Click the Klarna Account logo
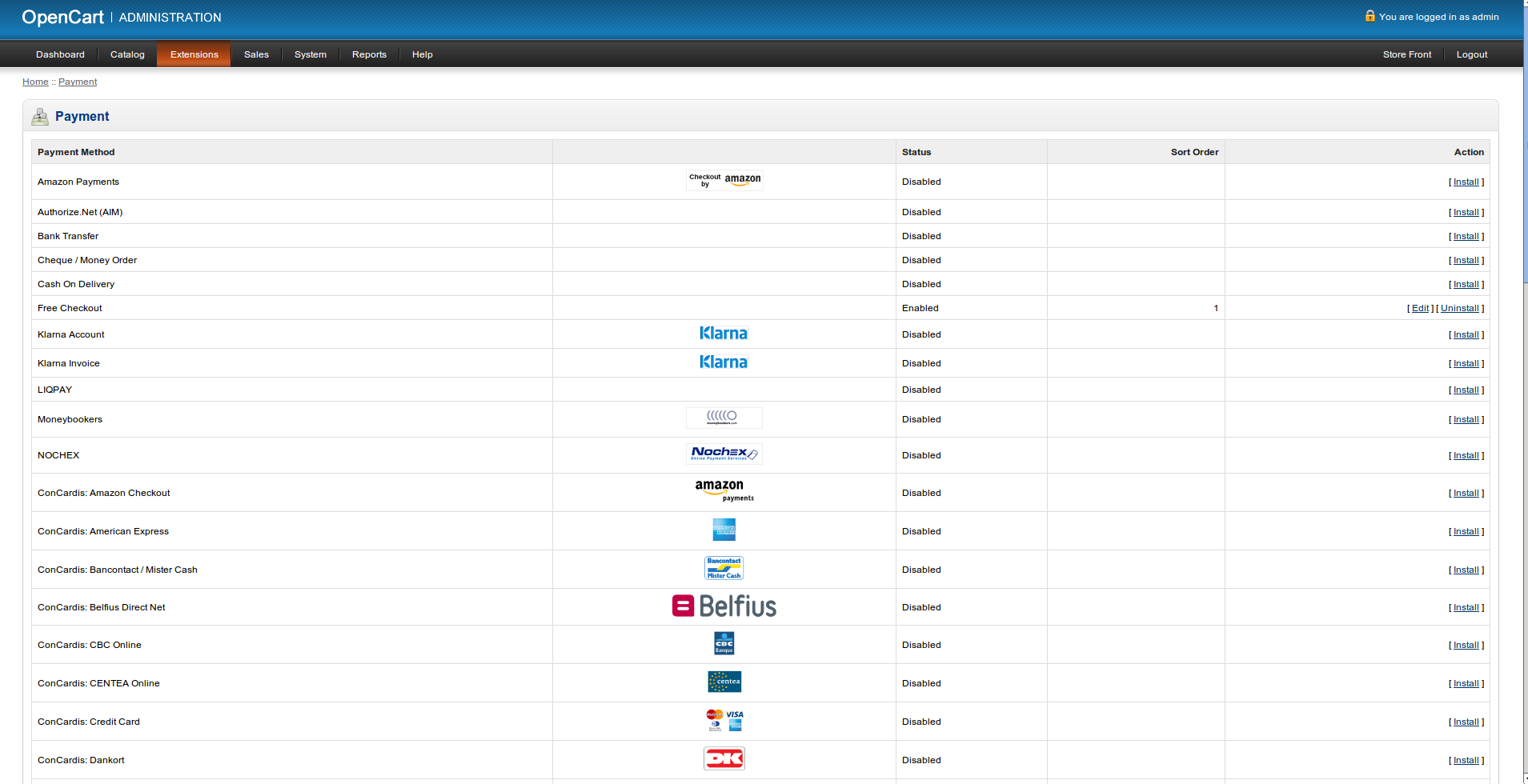This screenshot has width=1528, height=784. 724,334
